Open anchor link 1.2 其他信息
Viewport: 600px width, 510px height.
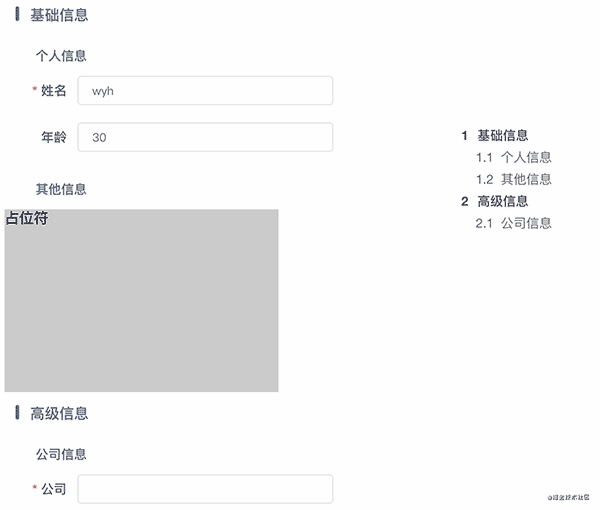coord(514,179)
